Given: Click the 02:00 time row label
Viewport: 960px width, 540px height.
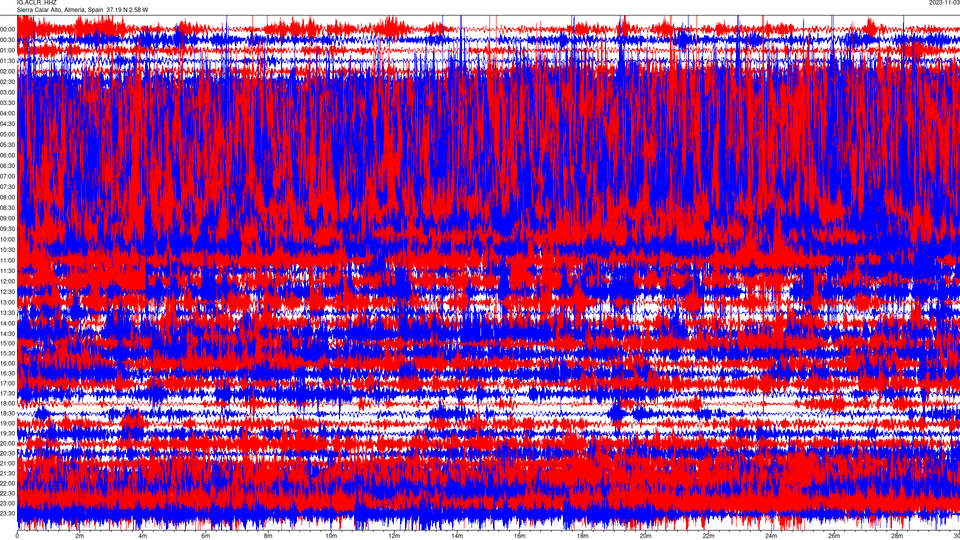Looking at the screenshot, I should [7, 71].
